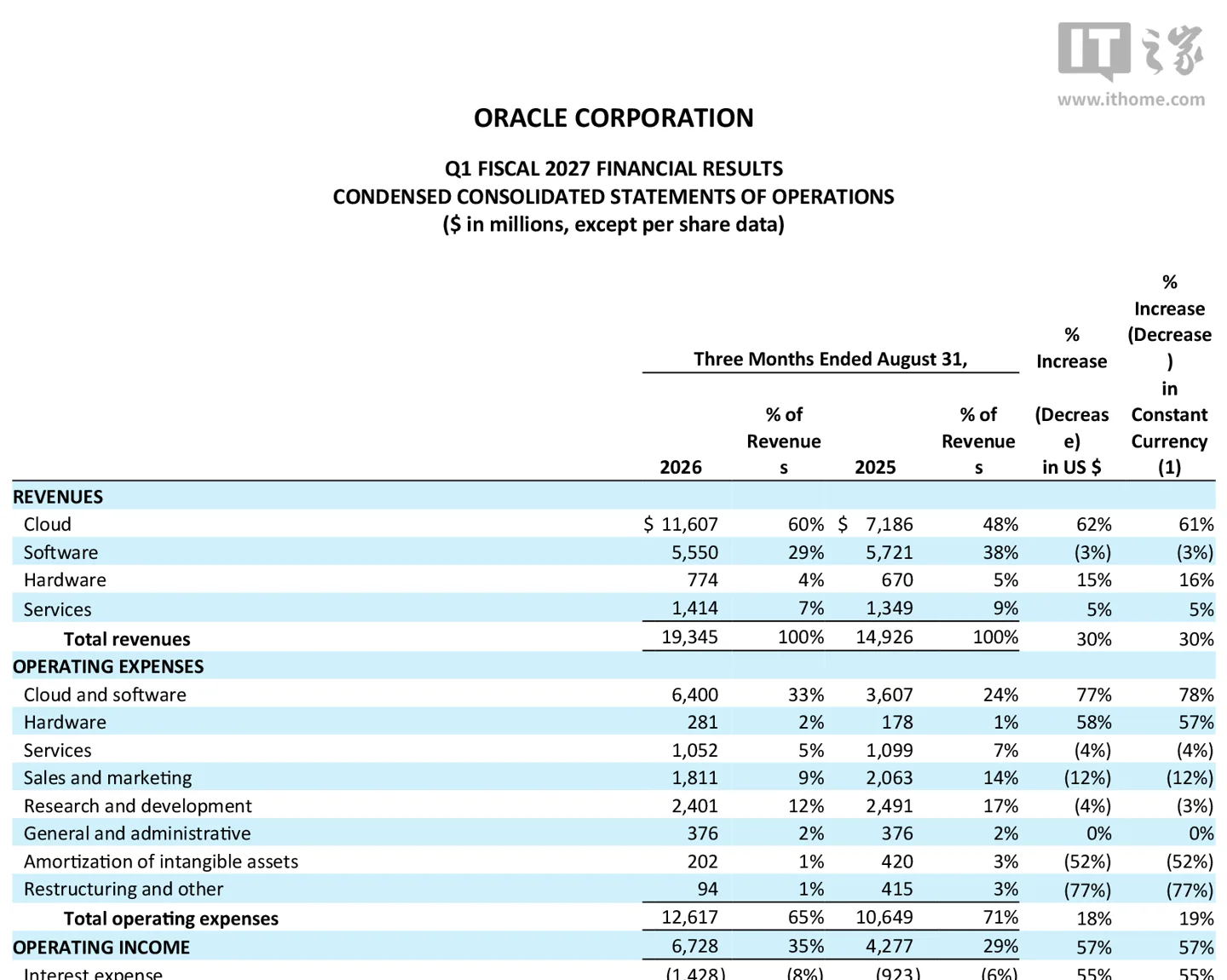
Task: Click "CONDENSED CONSOLIDATED STATEMENTS OF OPERATIONS" heading
Action: [613, 197]
